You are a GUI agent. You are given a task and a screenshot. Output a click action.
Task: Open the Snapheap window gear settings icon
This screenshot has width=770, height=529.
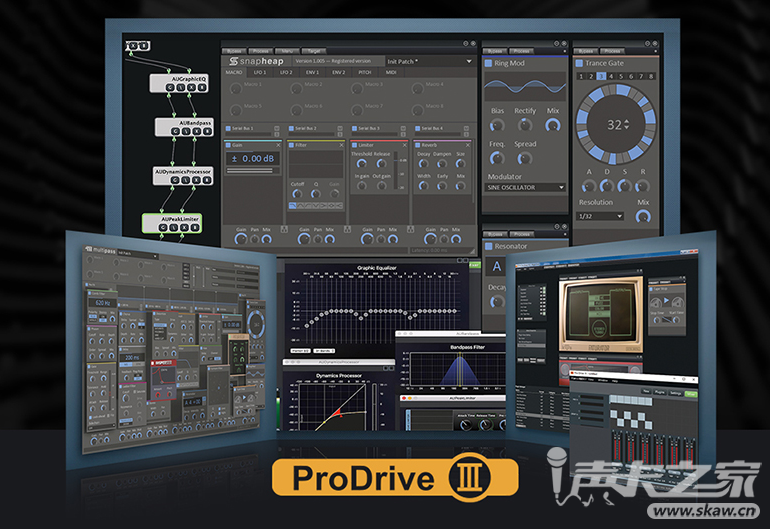[x=466, y=43]
